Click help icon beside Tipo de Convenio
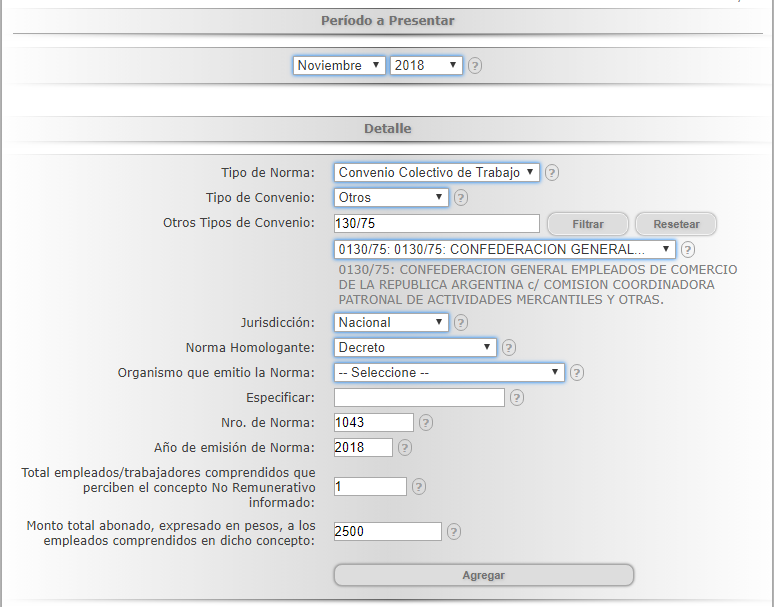Image resolution: width=774 pixels, height=607 pixels. (x=461, y=197)
